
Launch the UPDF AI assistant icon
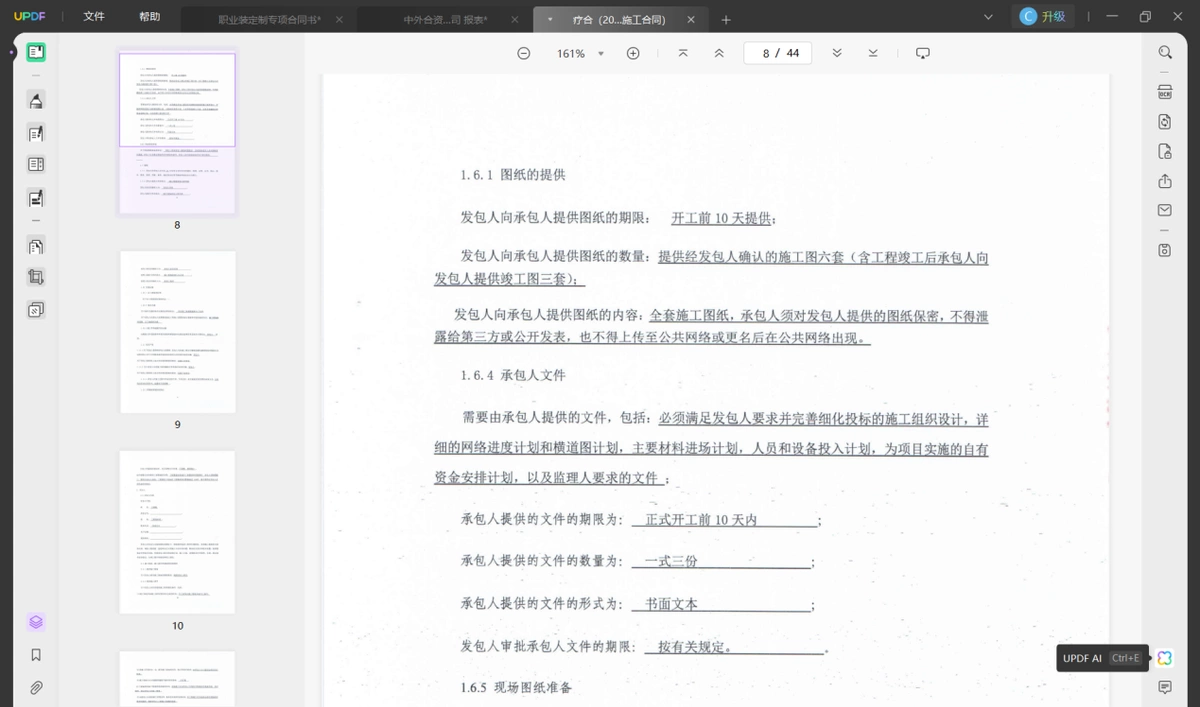pos(1165,658)
